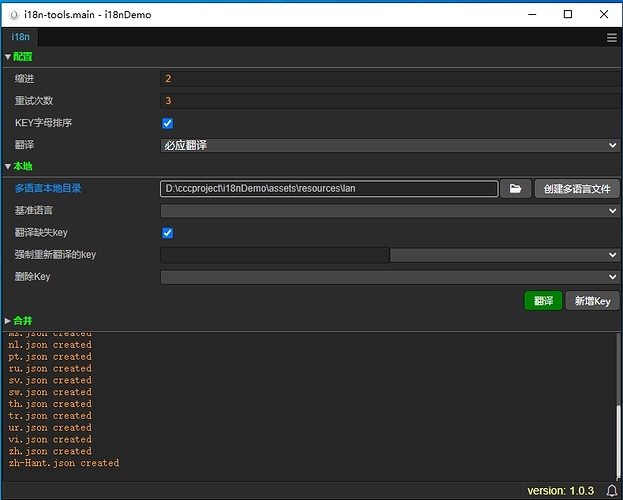Click log line tr.json created
The width and height of the screenshot is (623, 500).
pos(50,416)
